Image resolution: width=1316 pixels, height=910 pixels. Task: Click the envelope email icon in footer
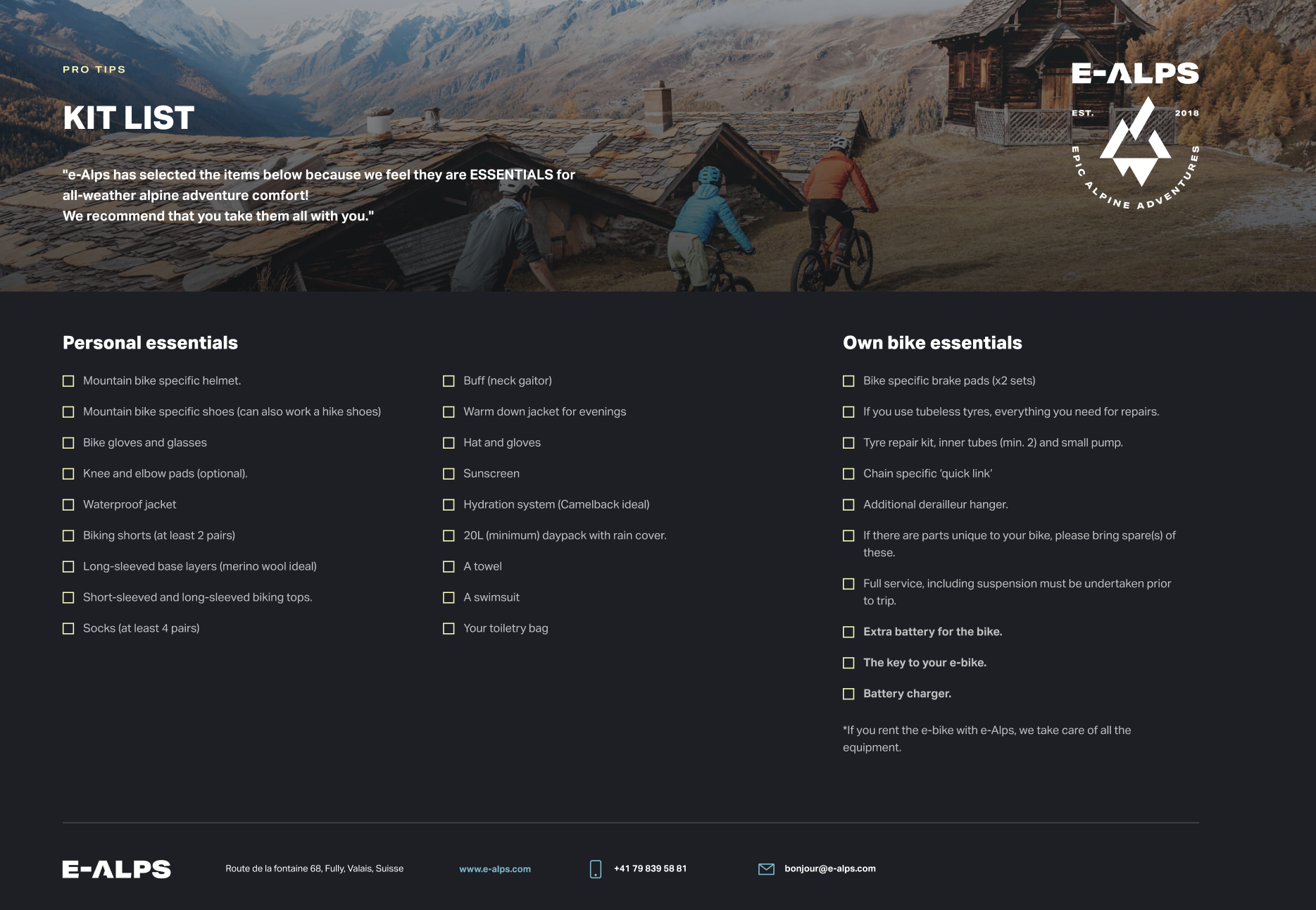(x=766, y=869)
